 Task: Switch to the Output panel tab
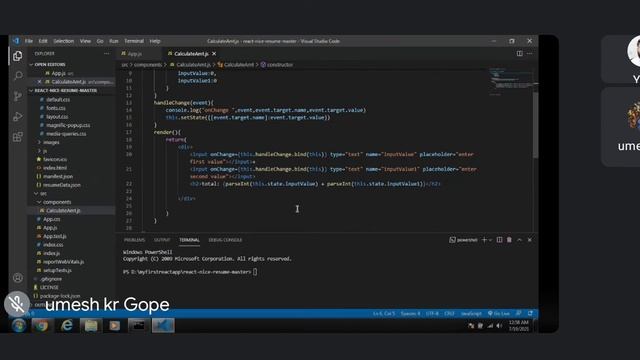click(x=162, y=240)
